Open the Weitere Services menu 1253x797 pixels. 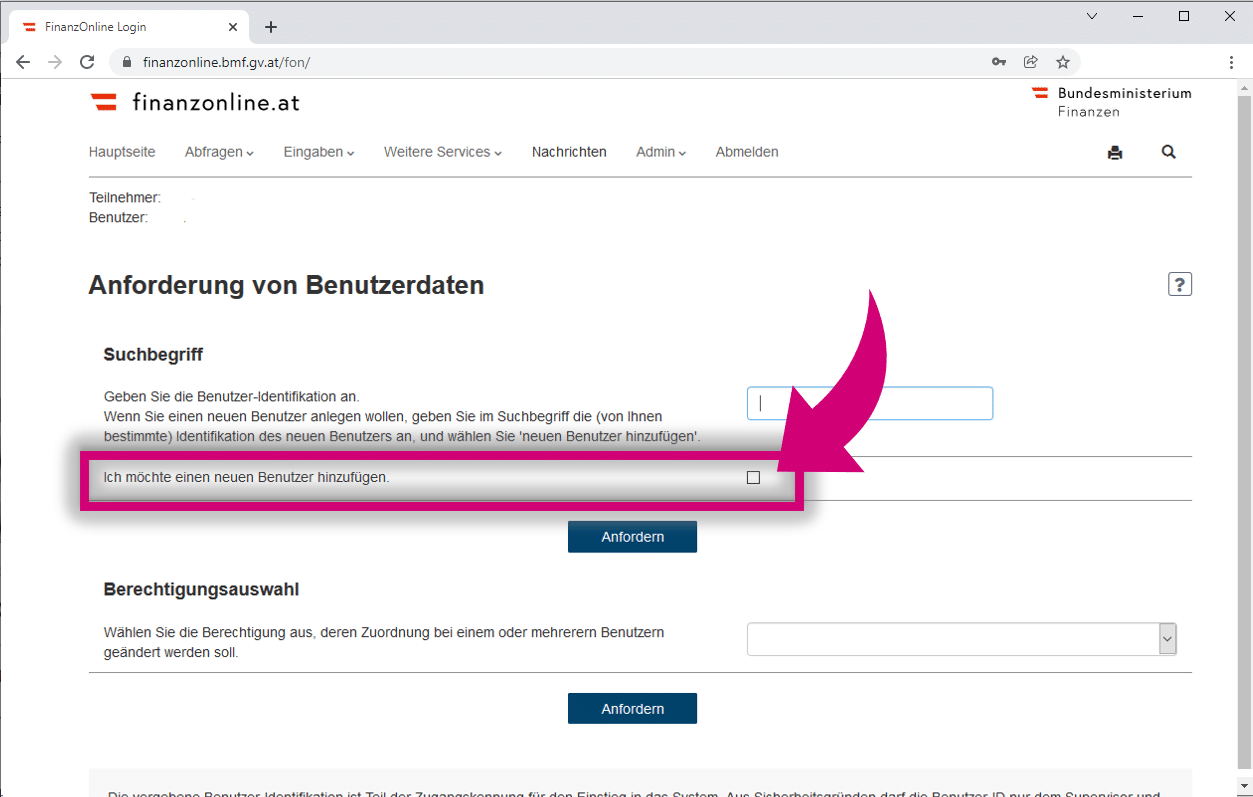click(x=442, y=152)
